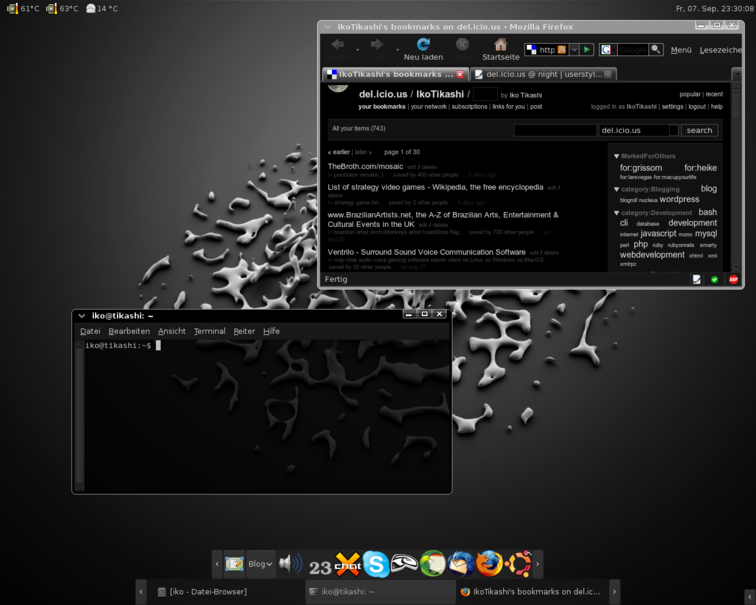
Task: Open Firefox from the bottom dock
Action: pos(489,564)
